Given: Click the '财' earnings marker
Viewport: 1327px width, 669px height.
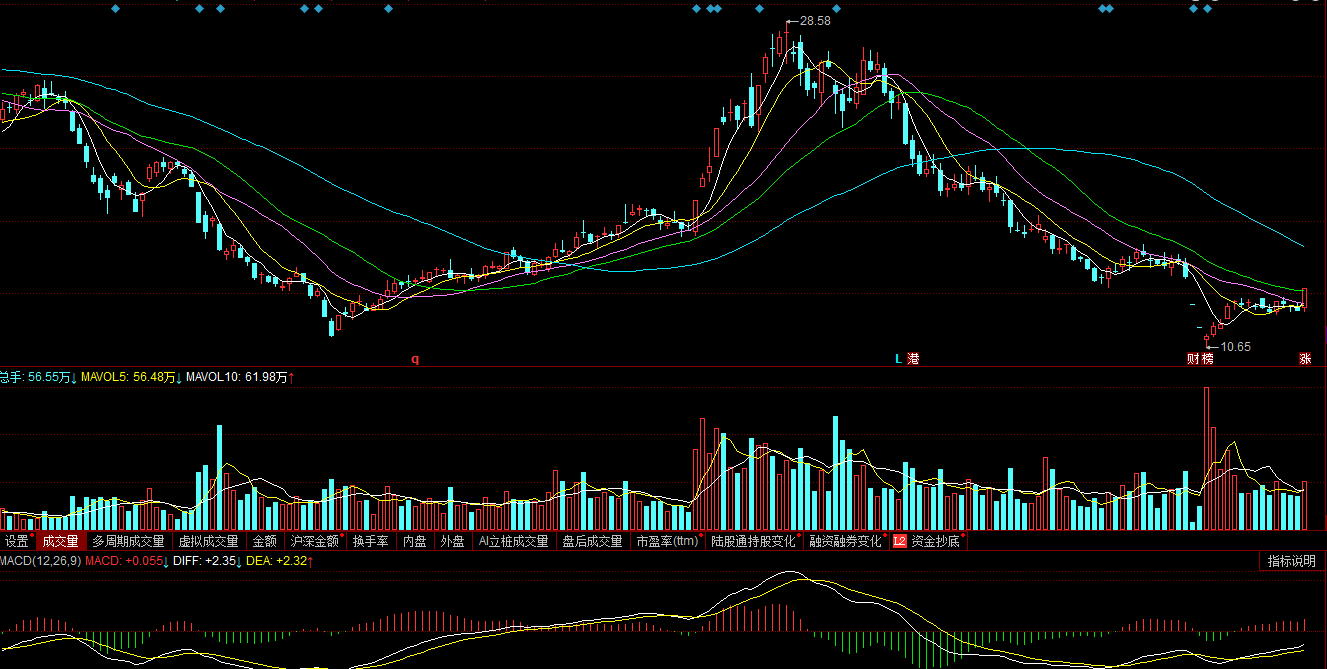Looking at the screenshot, I should [1193, 358].
